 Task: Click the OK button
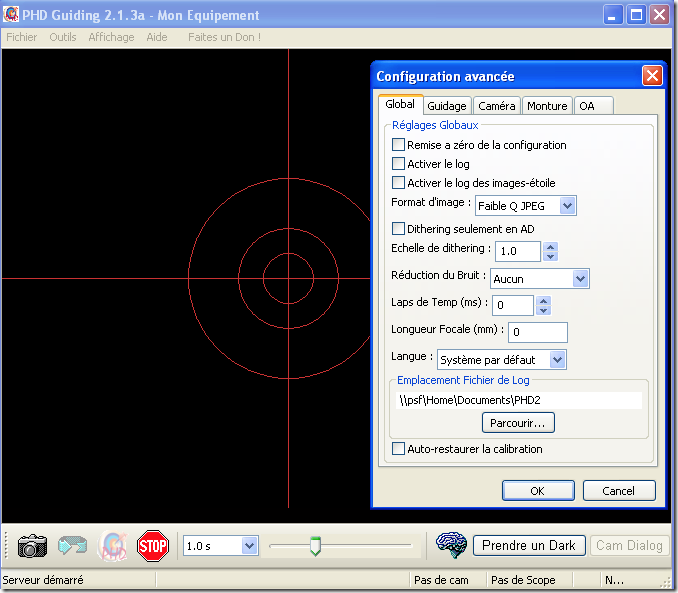pyautogui.click(x=538, y=490)
